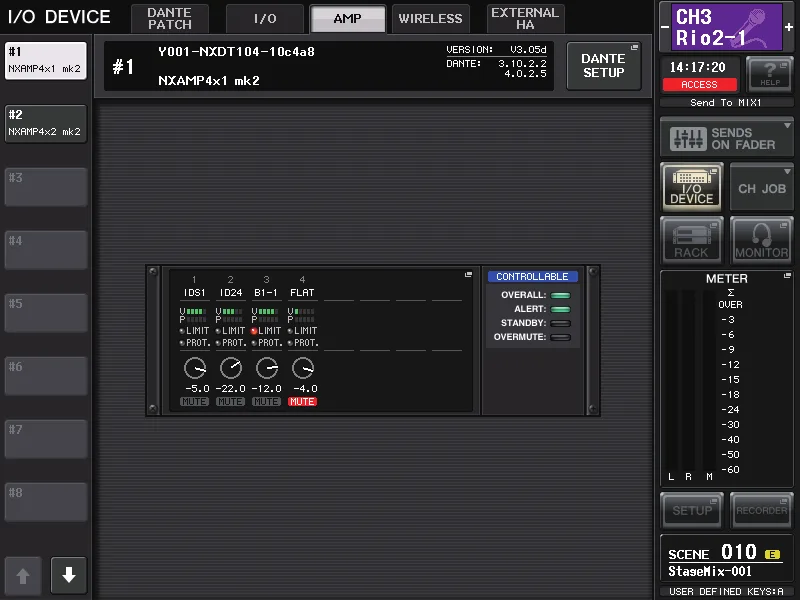Open DANTE SETUP

pos(604,66)
